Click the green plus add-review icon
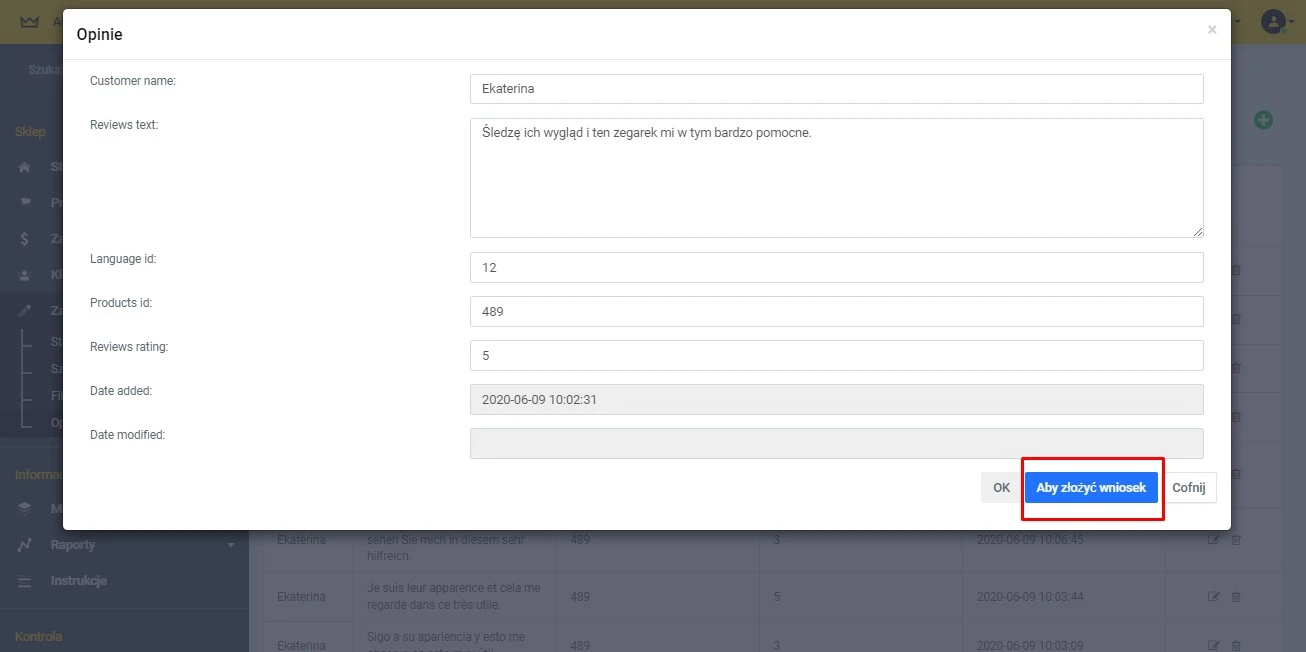The width and height of the screenshot is (1306, 652). coord(1263,120)
